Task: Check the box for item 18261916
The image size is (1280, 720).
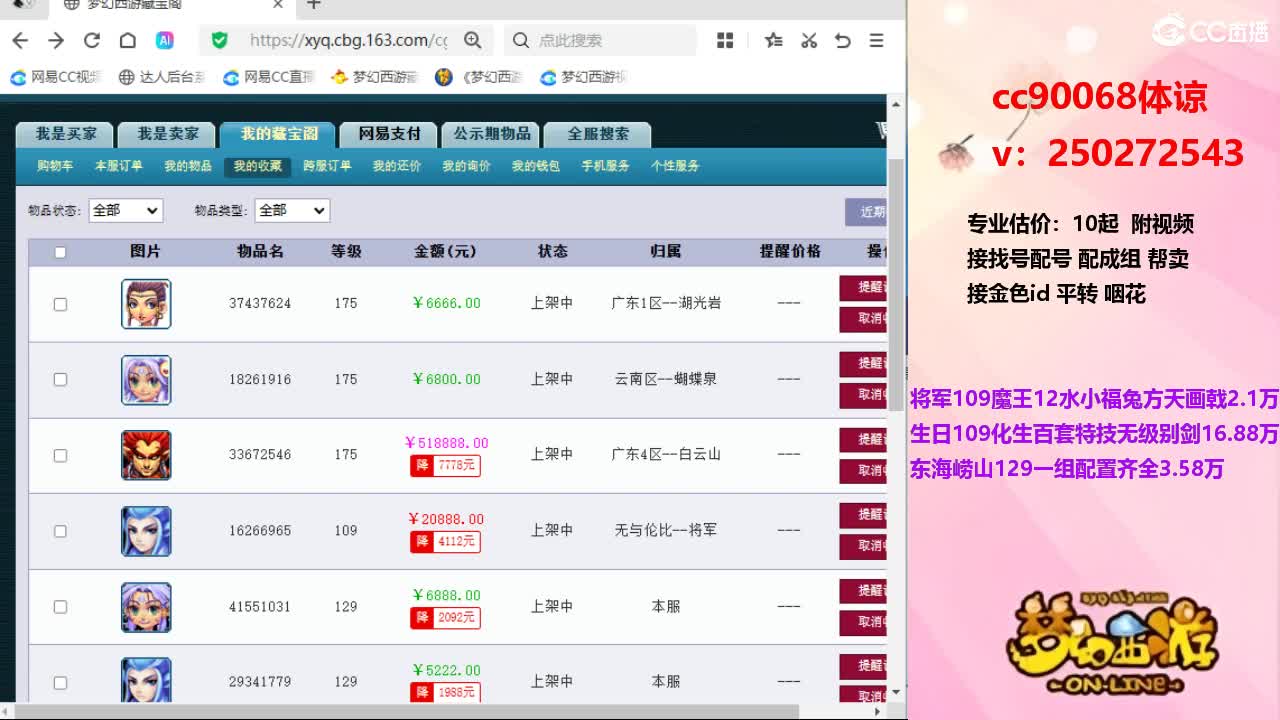Action: tap(60, 379)
